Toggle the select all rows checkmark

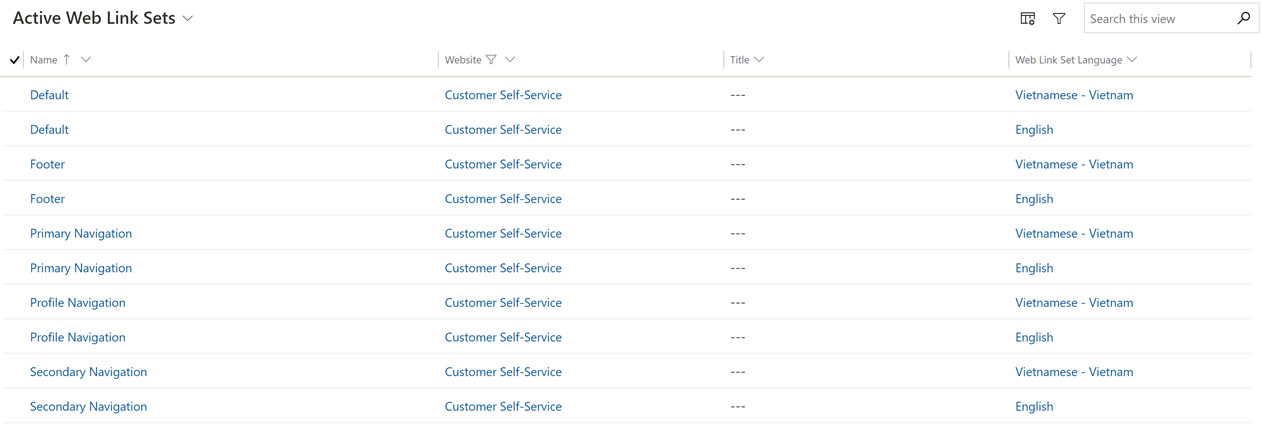(x=14, y=60)
